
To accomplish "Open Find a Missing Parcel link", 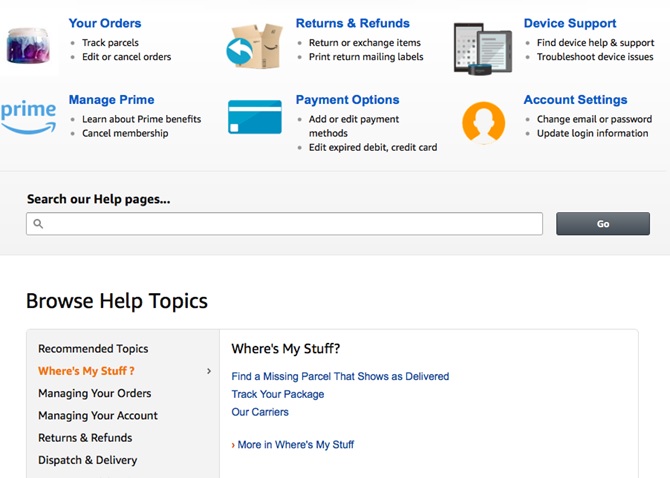I will tap(340, 376).
